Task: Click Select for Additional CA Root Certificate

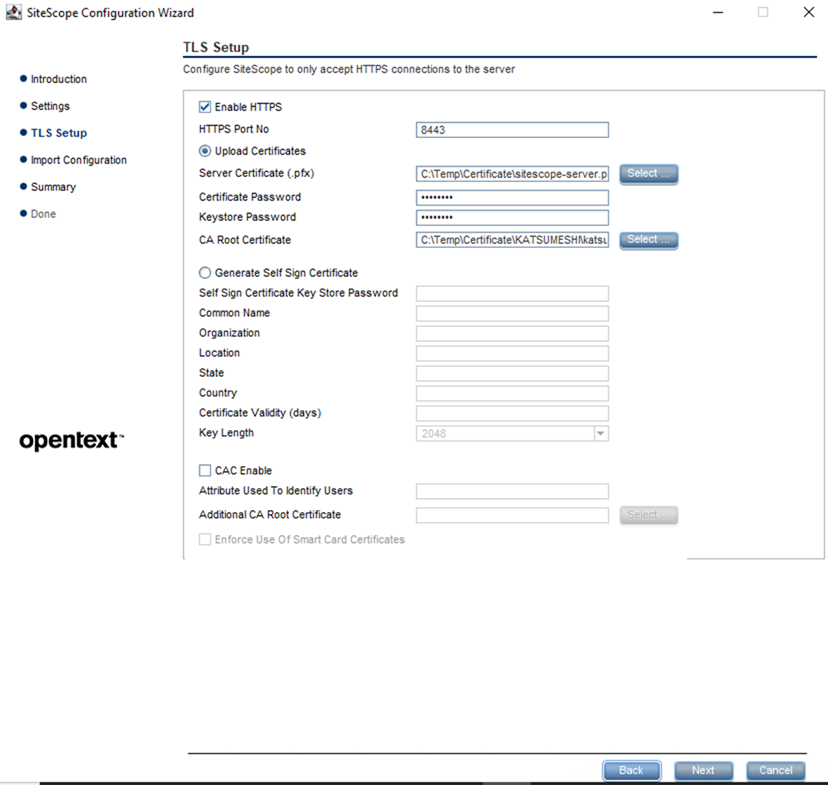Action: click(x=648, y=515)
